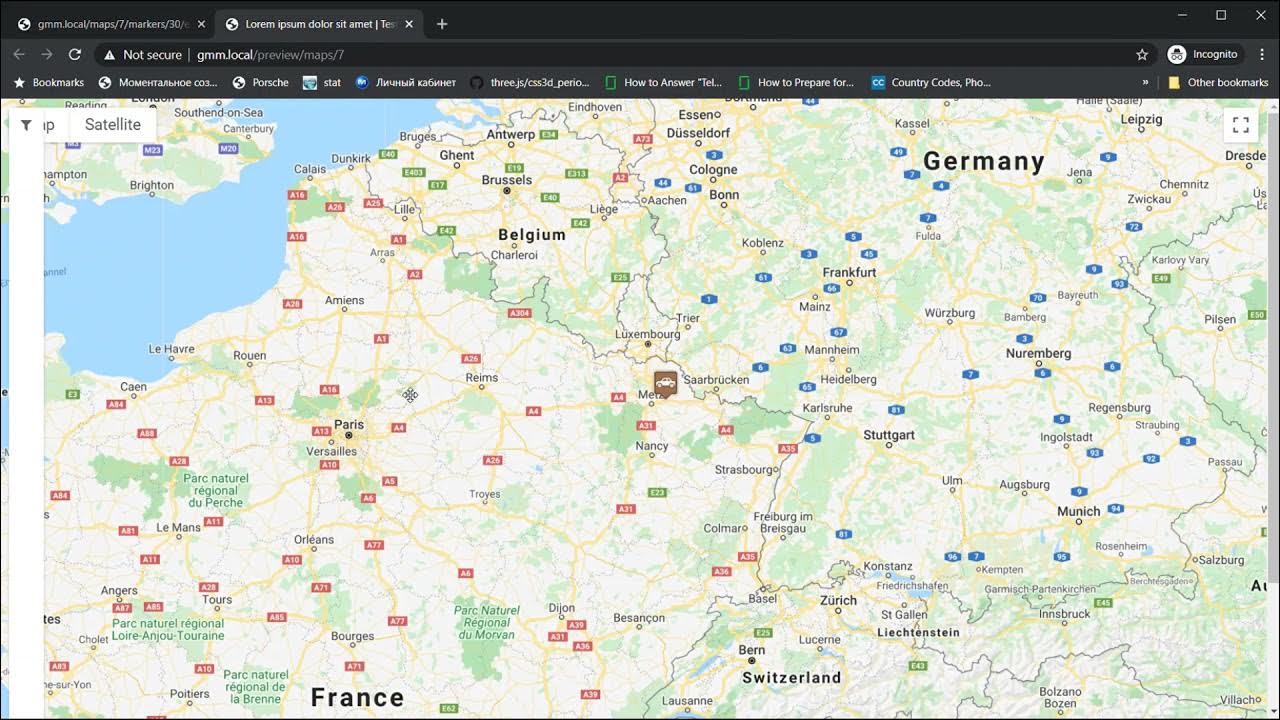Bookmark this page with the star icon
The width and height of the screenshot is (1280, 720).
click(1142, 54)
